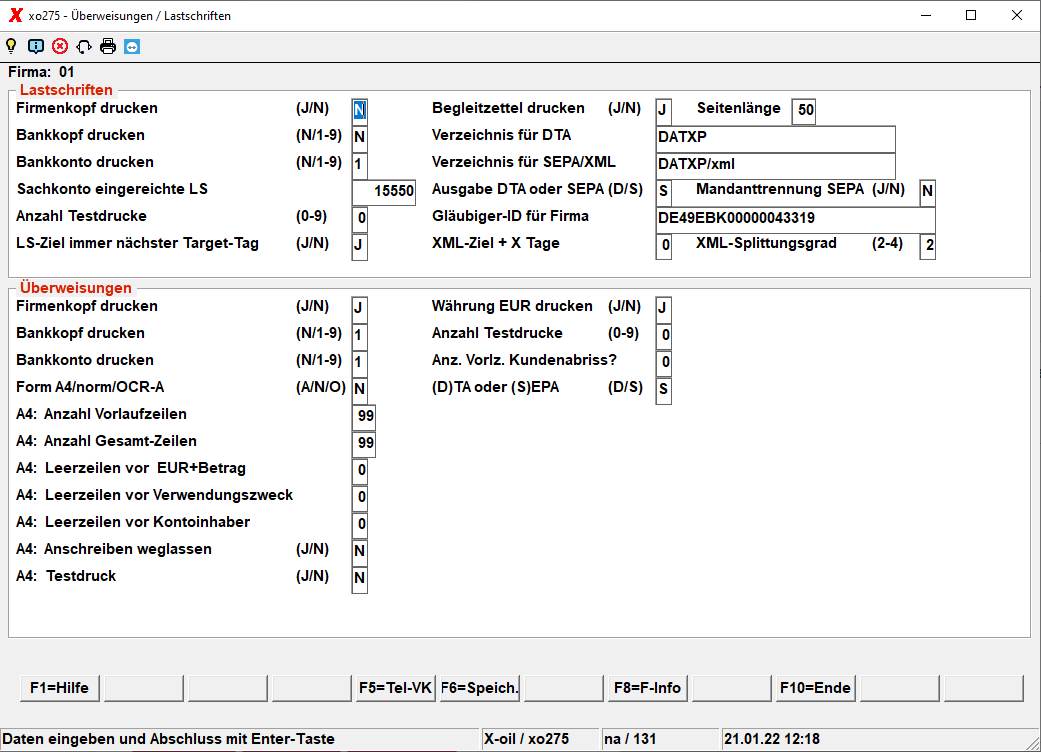Click the Firma: 01 label
The image size is (1041, 752).
click(x=41, y=72)
